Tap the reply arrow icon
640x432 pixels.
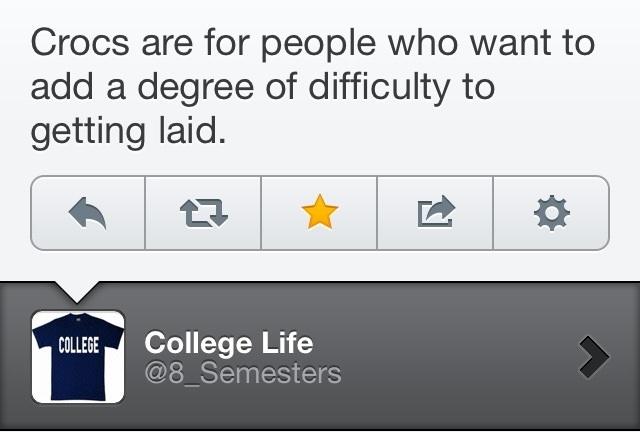click(x=88, y=212)
